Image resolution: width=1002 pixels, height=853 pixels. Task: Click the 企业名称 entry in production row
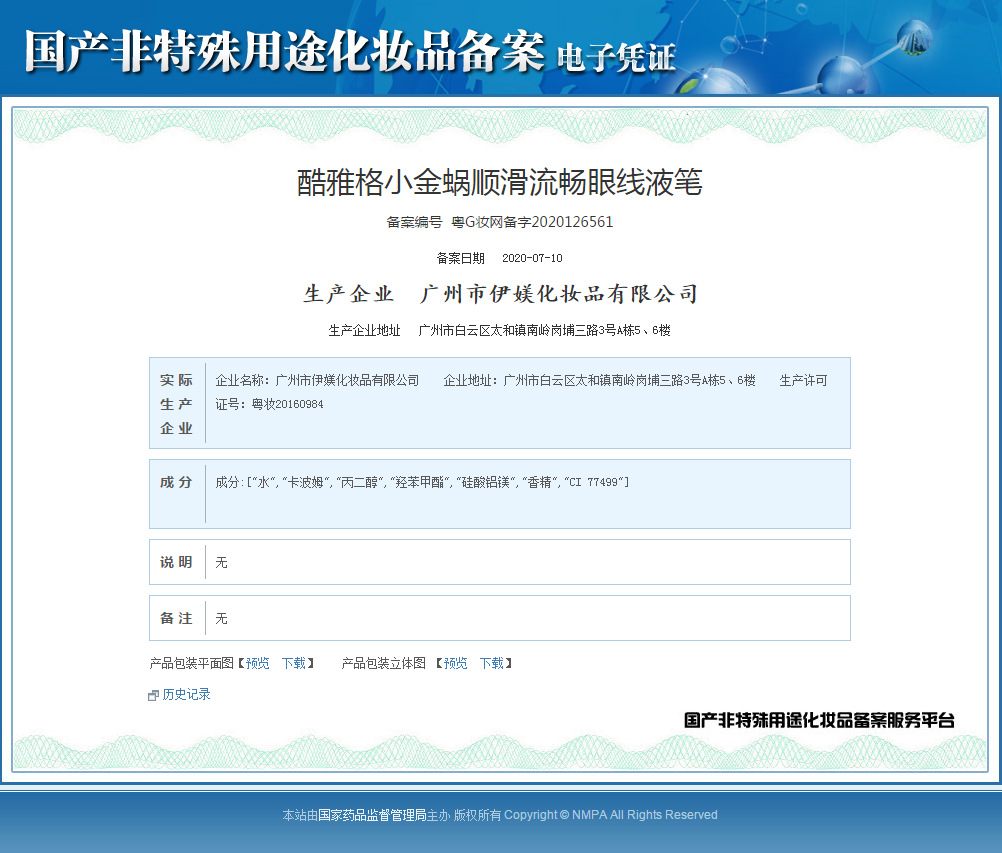point(317,380)
